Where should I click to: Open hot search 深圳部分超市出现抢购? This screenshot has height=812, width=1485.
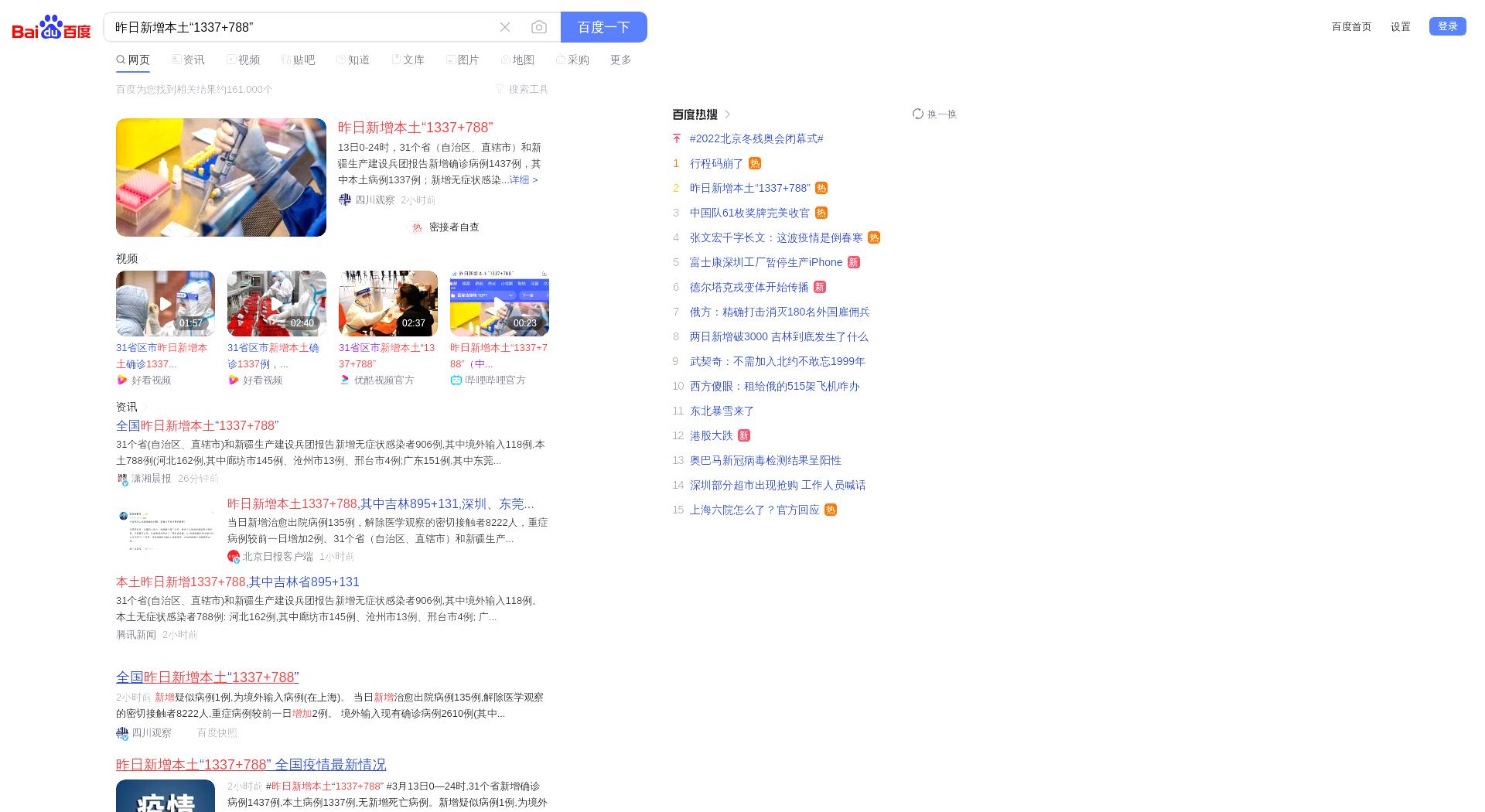[777, 485]
